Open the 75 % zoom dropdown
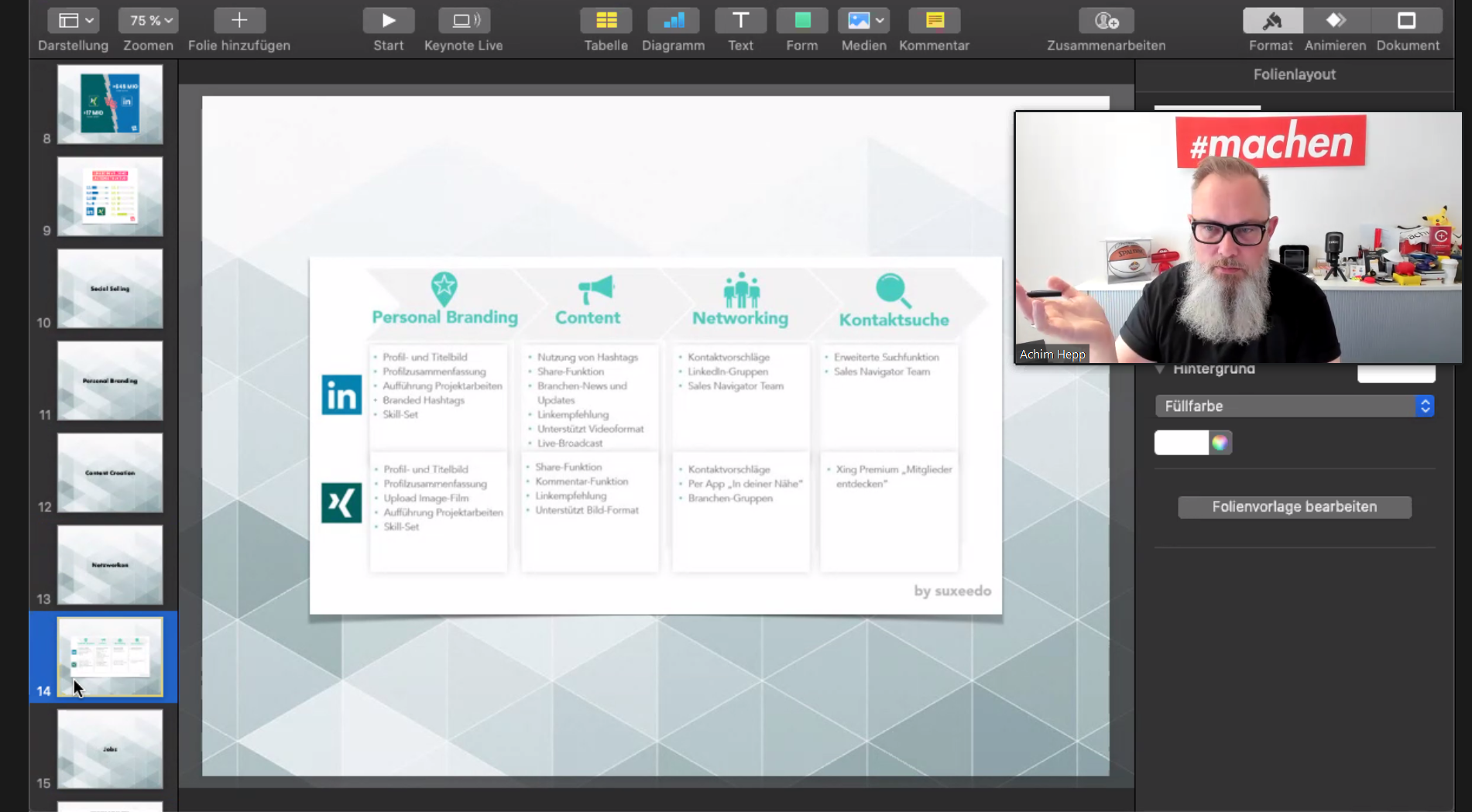Viewport: 1472px width, 812px height. 148,20
